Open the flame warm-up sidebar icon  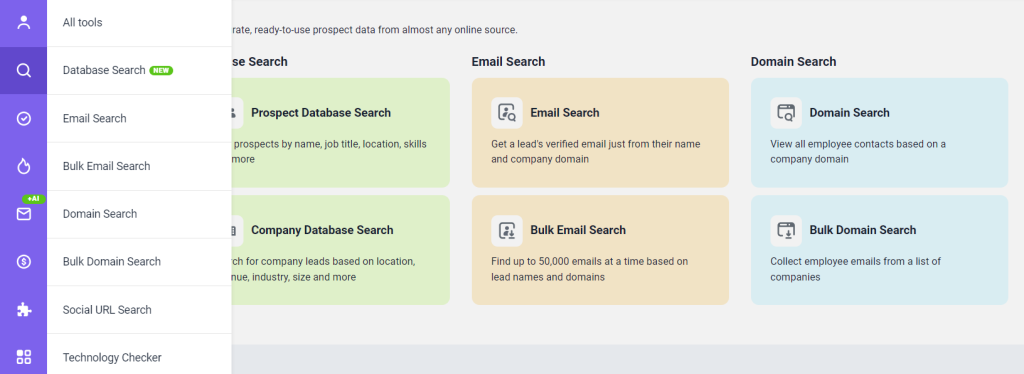click(x=24, y=166)
